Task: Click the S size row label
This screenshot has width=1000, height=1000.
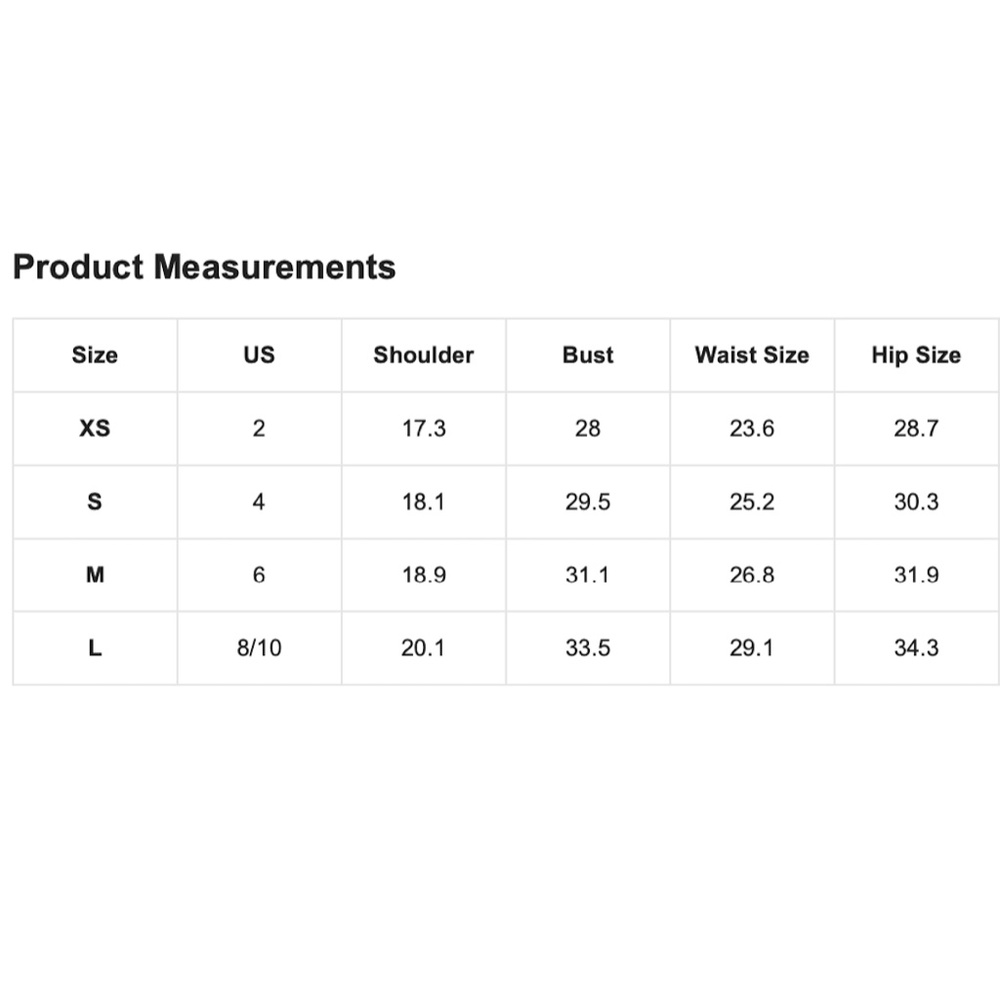Action: (x=94, y=501)
